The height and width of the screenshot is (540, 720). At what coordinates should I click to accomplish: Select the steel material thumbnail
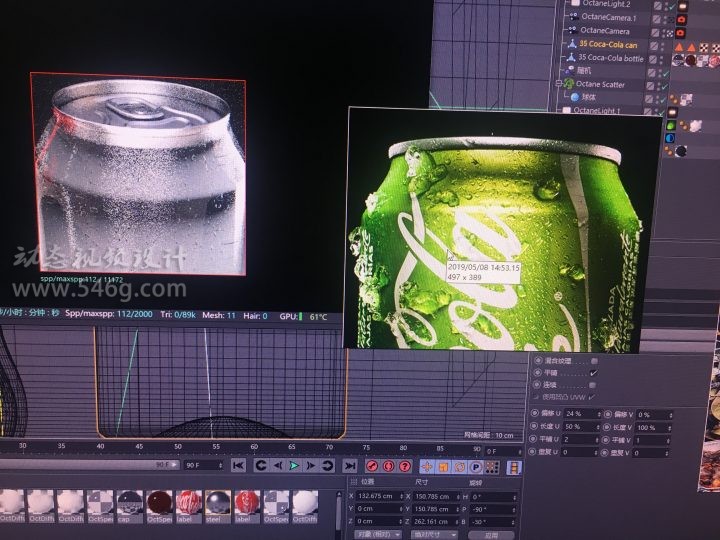[218, 506]
